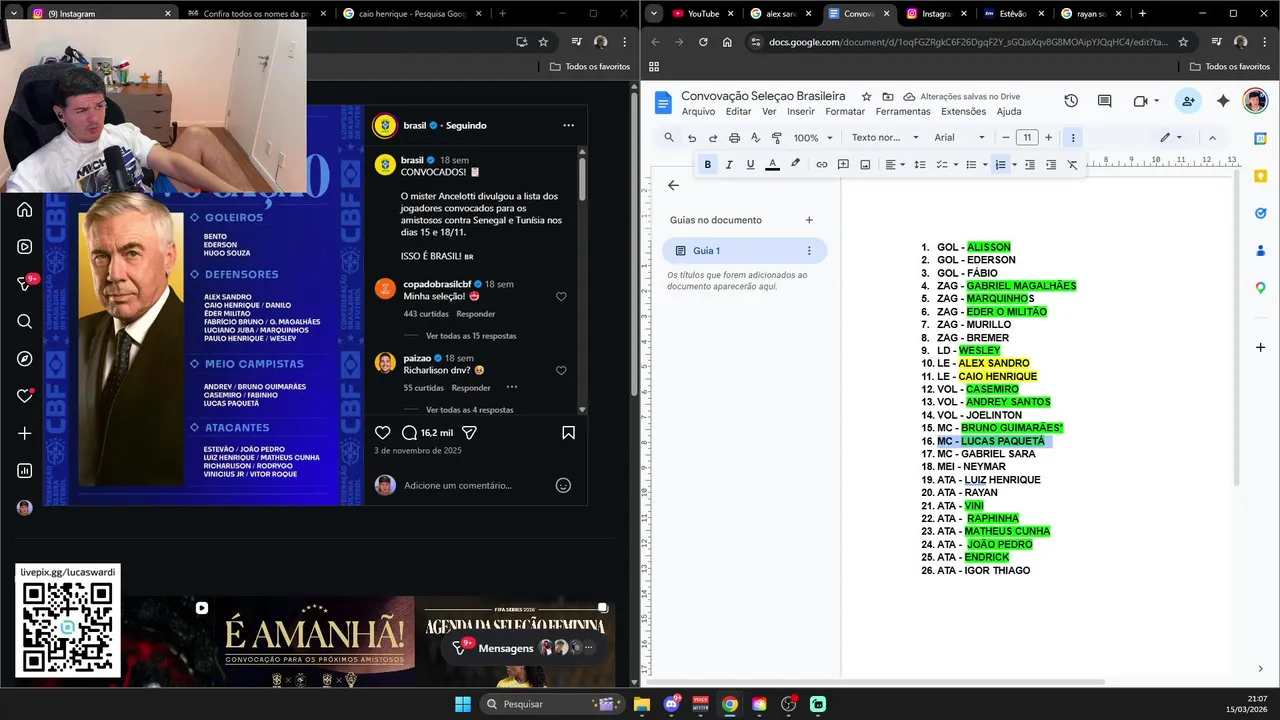Open the Extensões menu
1280x720 pixels.
point(963,112)
